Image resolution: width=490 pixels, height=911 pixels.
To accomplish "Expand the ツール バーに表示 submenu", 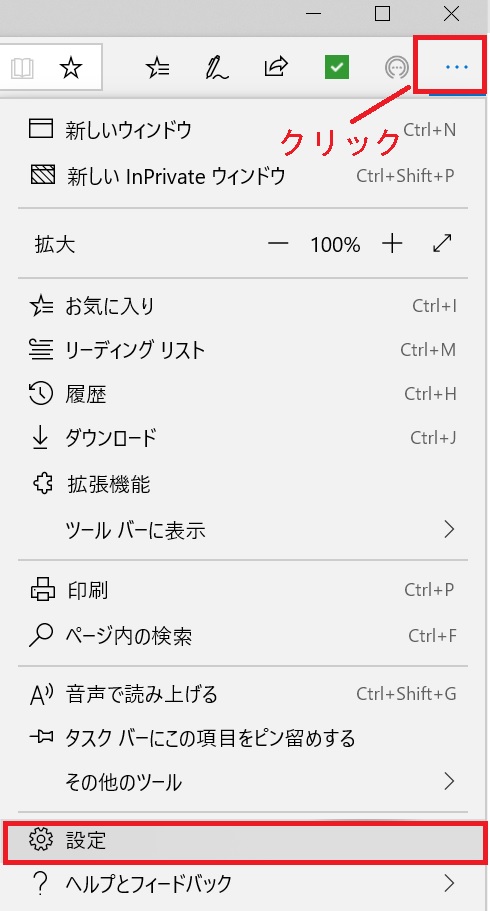I will (243, 530).
